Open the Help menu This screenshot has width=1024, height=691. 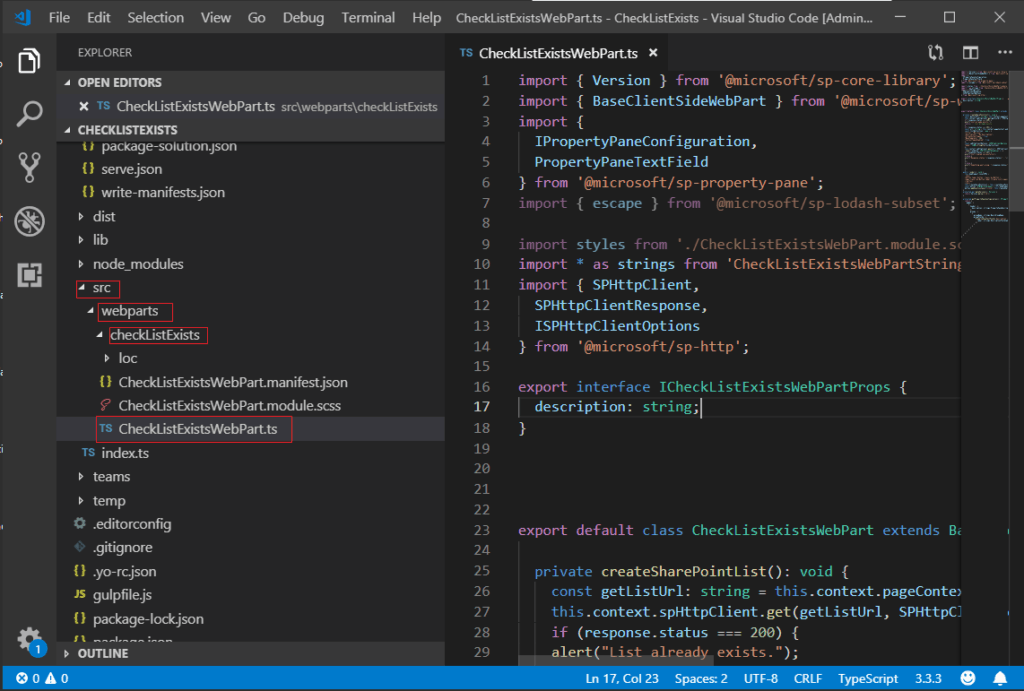[x=426, y=18]
